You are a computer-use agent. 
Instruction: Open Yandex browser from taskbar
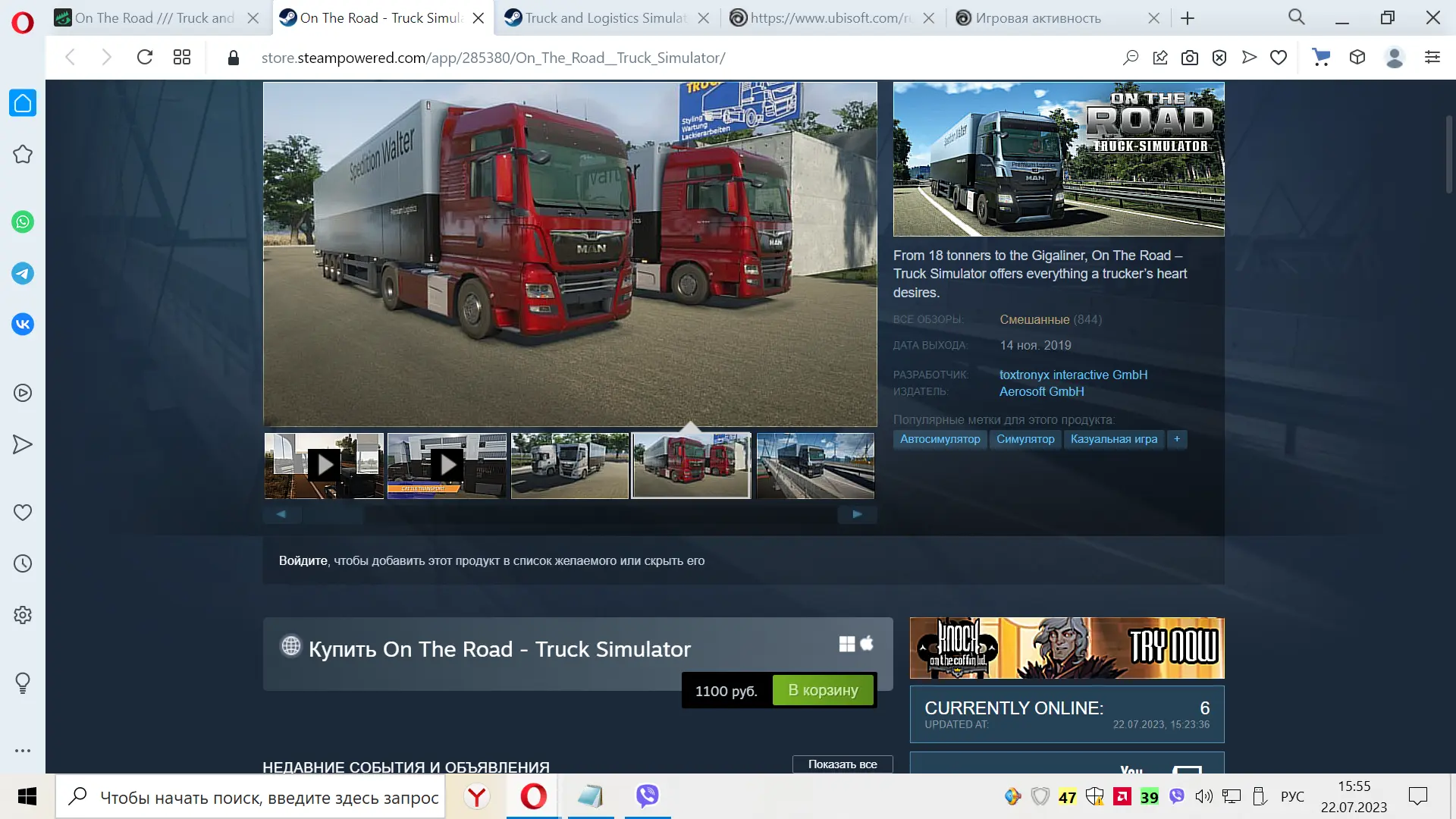[477, 797]
